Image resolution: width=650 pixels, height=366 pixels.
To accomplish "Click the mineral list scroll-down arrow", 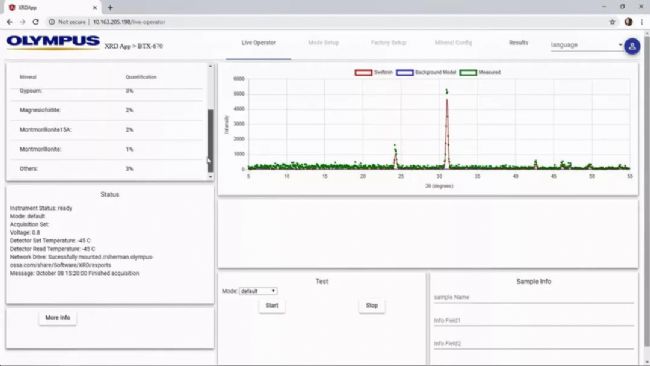I will coord(210,177).
